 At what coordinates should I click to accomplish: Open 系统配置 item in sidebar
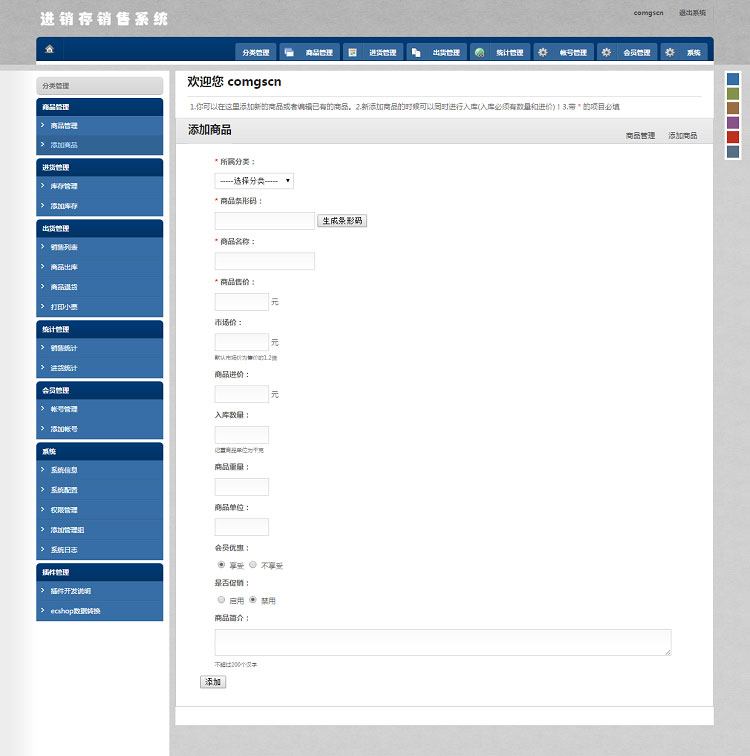pyautogui.click(x=100, y=490)
